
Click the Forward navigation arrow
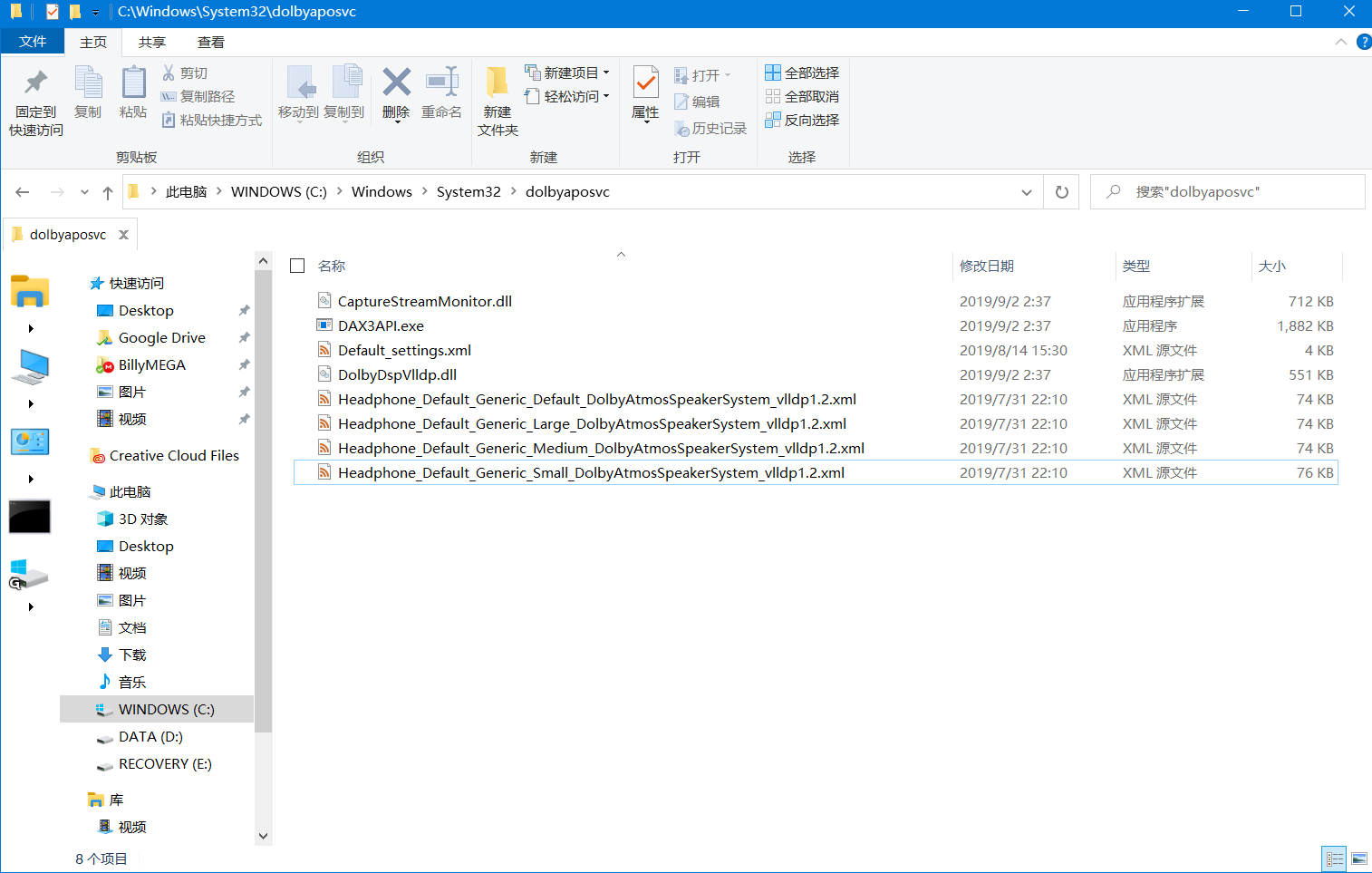57,192
